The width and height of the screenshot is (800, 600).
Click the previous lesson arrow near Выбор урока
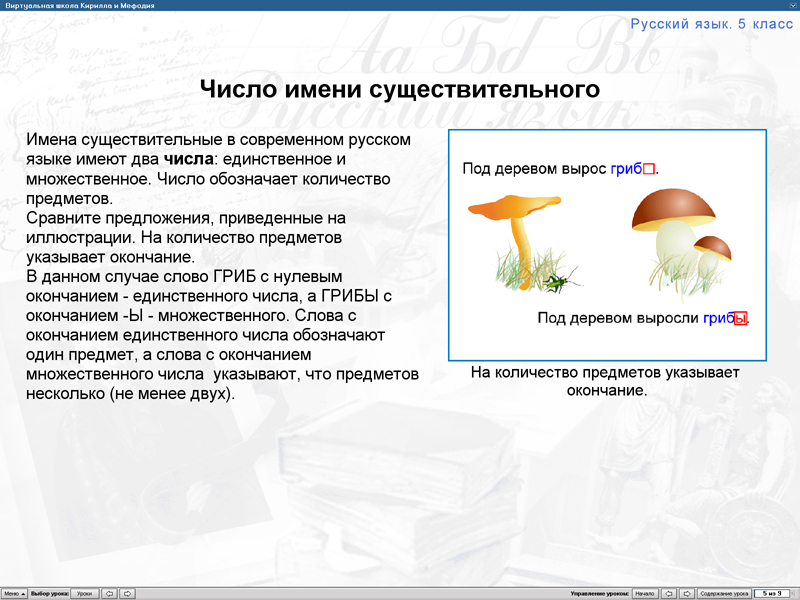tap(110, 592)
